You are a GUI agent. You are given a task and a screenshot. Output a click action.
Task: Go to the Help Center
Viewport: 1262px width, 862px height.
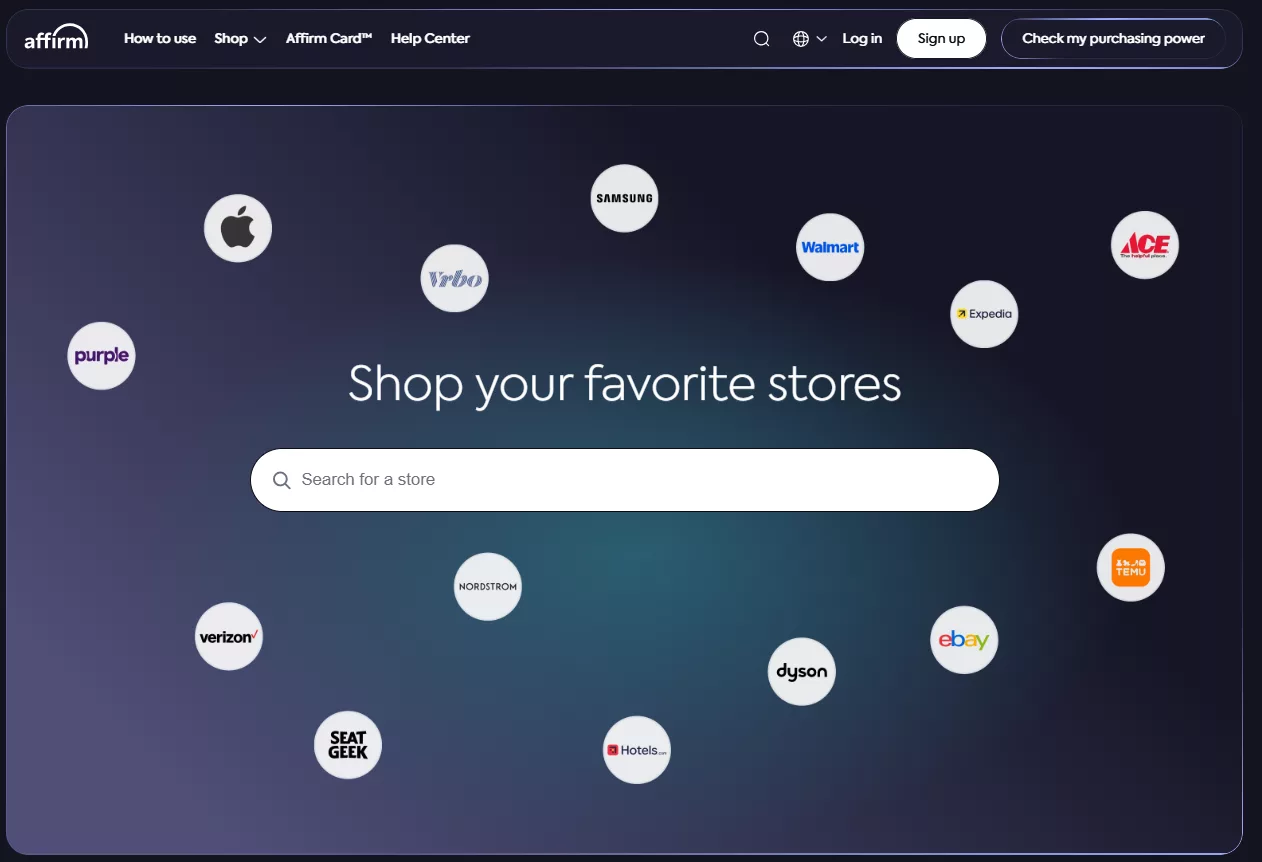coord(430,39)
